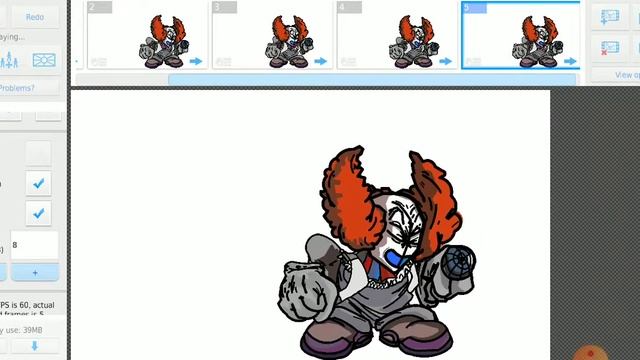Open the Problems? link

[x=17, y=88]
